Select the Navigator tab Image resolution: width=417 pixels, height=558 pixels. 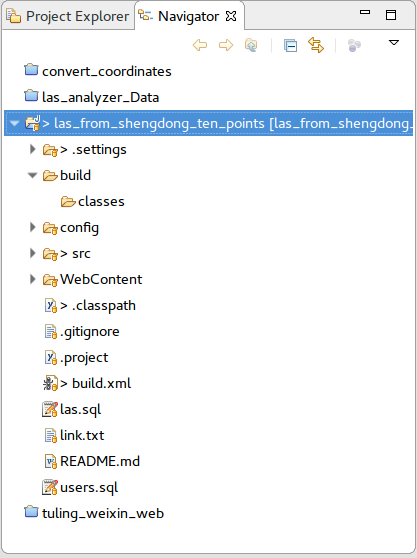coord(188,16)
